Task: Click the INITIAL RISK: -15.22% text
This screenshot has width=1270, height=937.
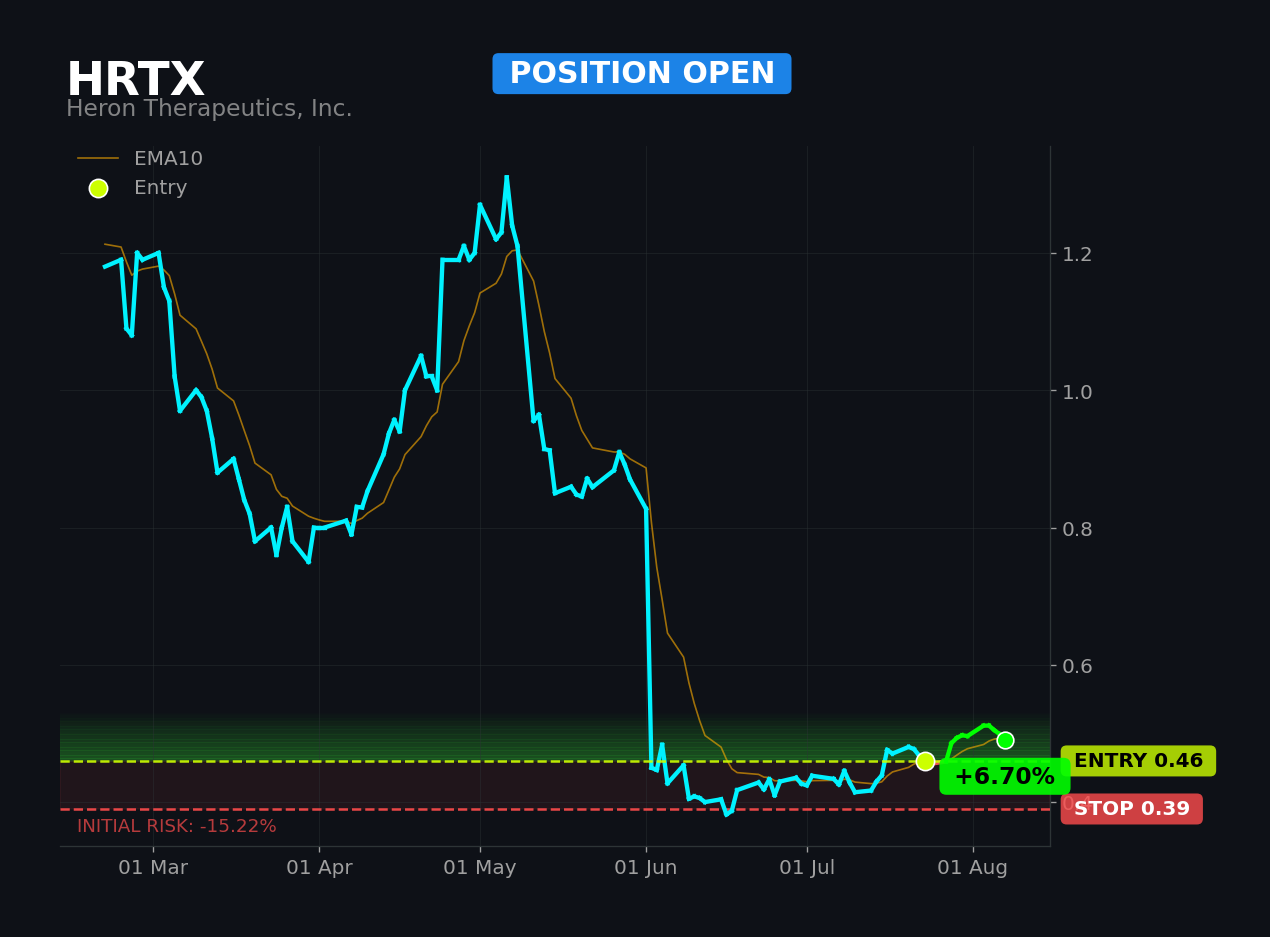Action: tap(177, 826)
